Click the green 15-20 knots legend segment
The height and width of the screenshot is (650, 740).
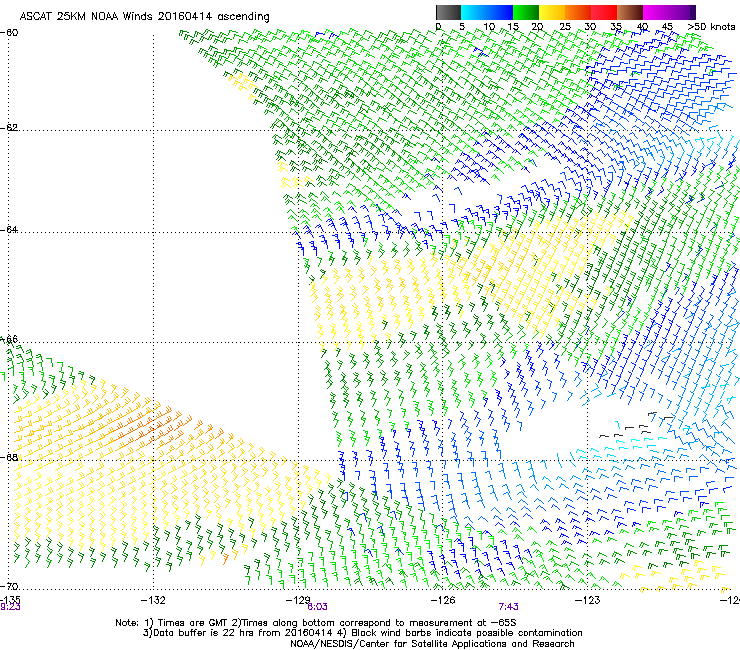(526, 12)
